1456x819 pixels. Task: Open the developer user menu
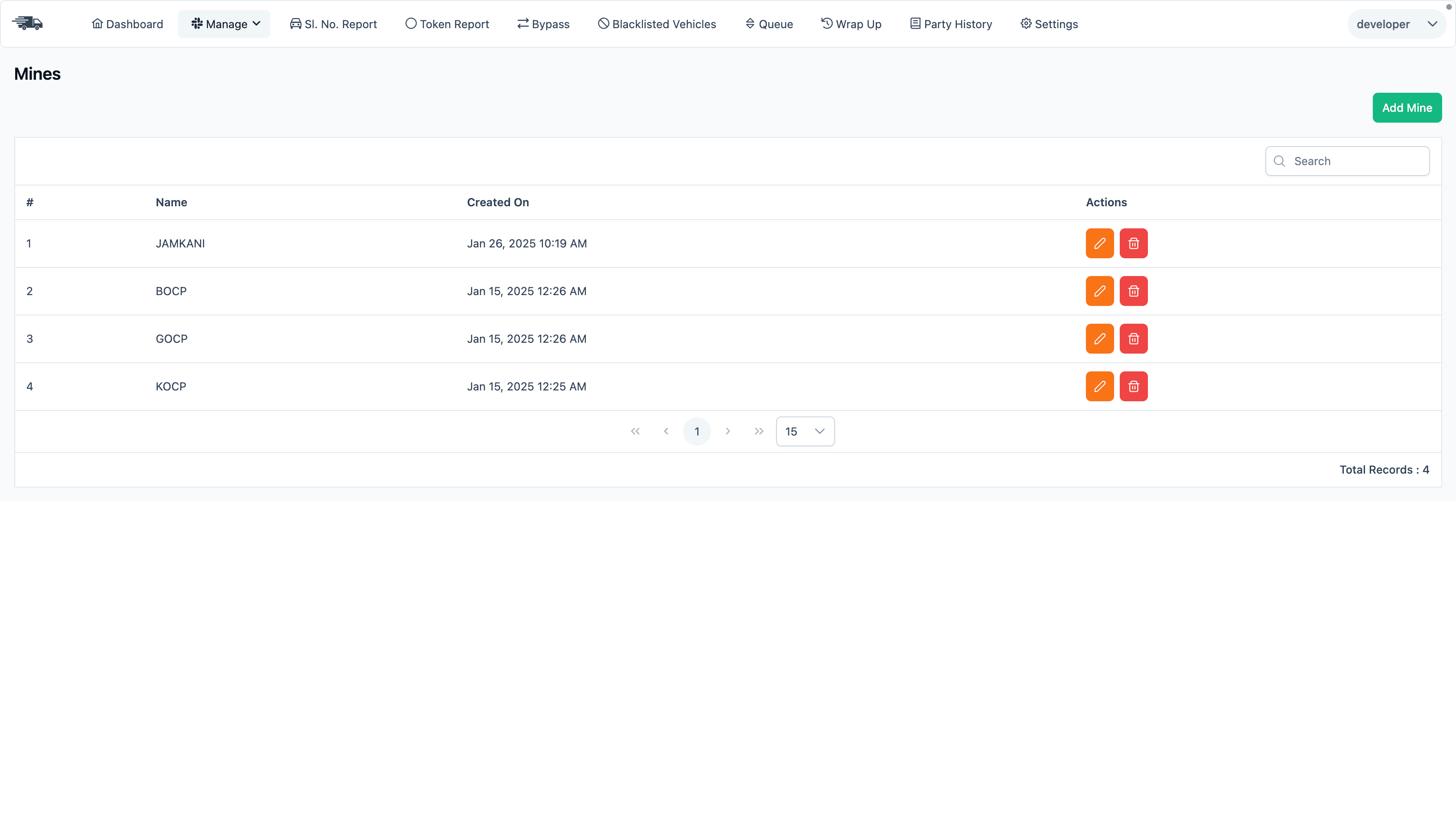1395,24
